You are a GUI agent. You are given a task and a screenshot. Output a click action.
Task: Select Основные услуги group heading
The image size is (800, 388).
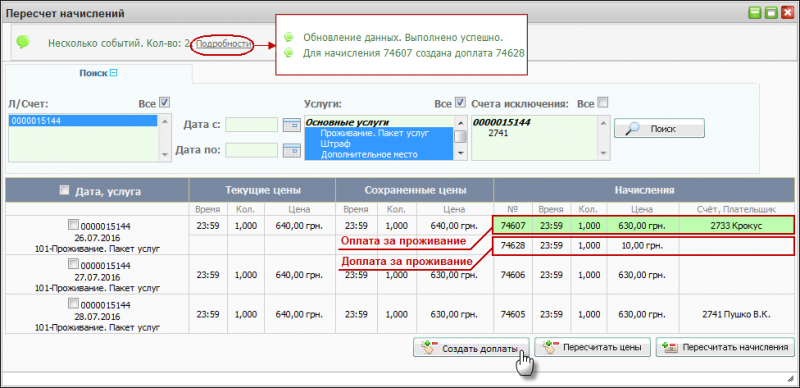(346, 123)
